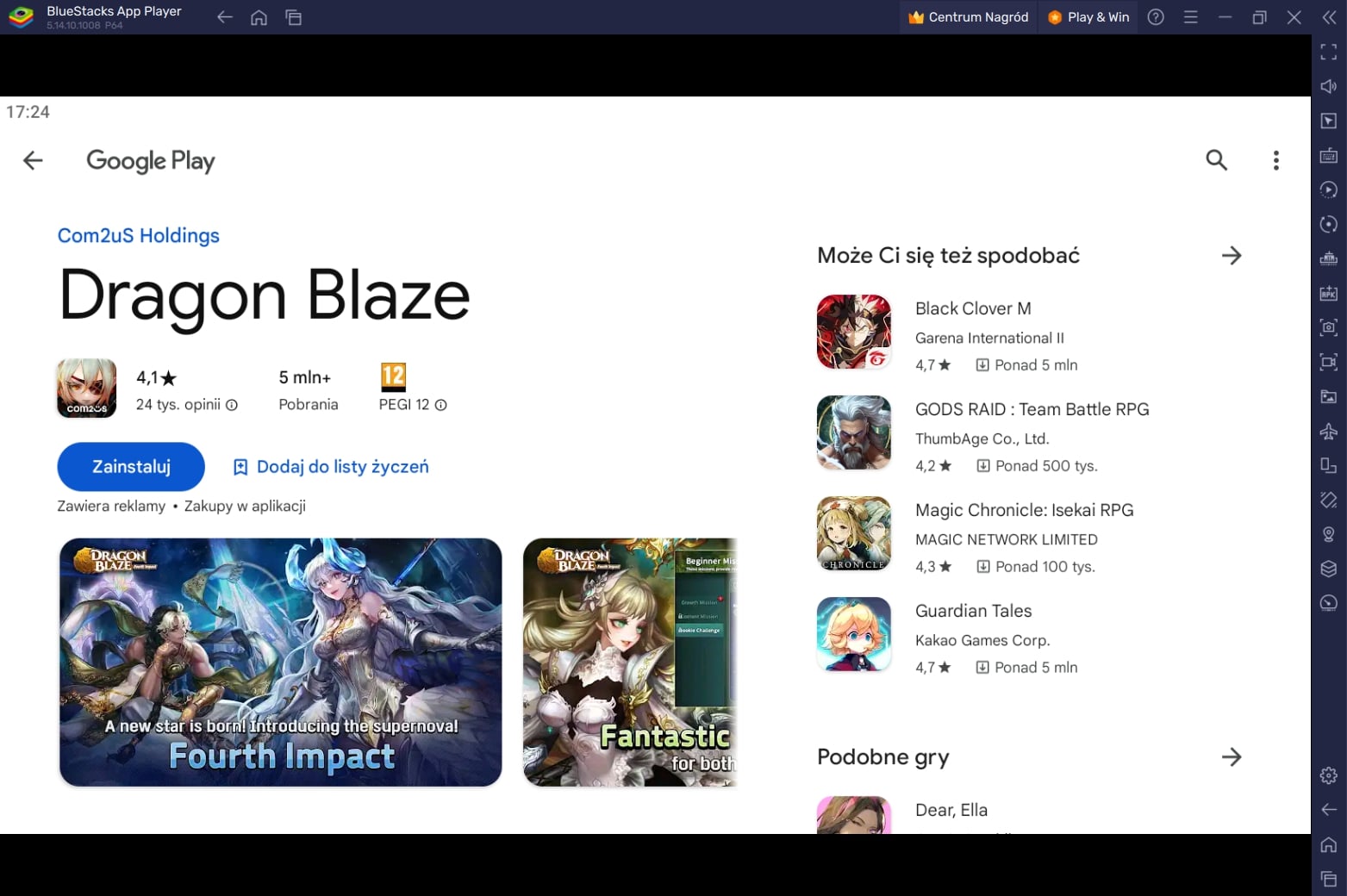
Task: Click the install APK sidebar icon
Action: click(1329, 293)
